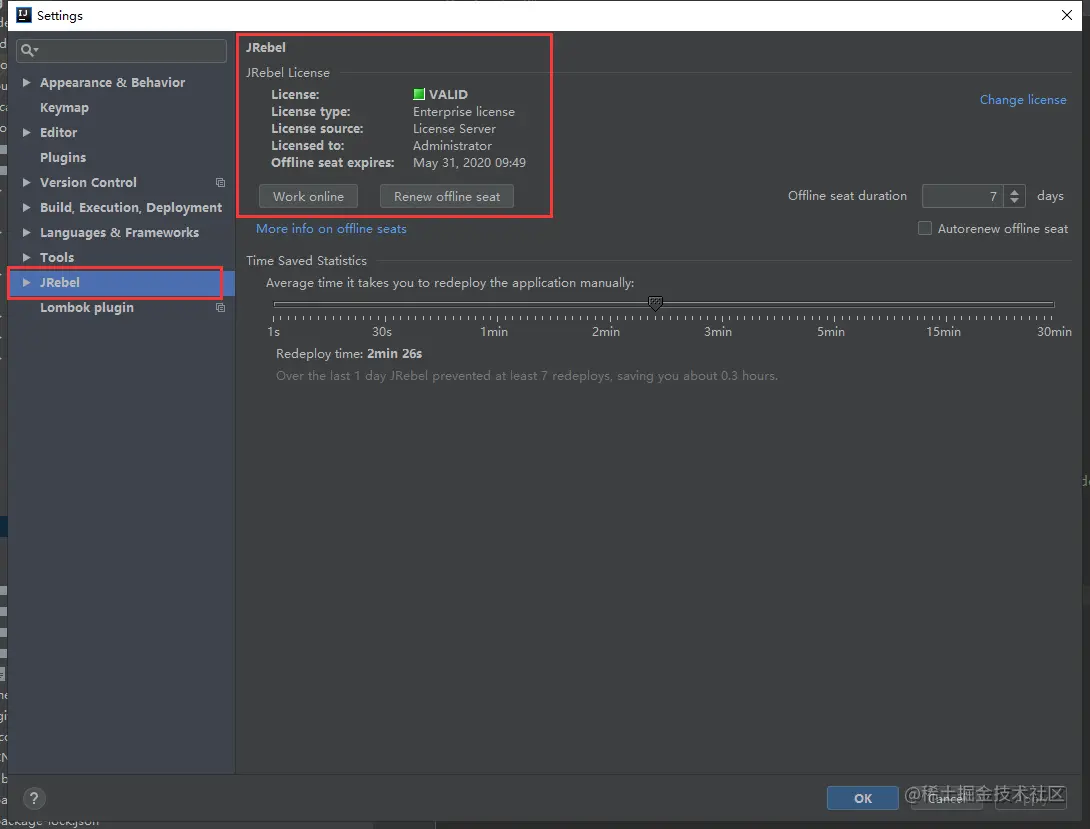Click the Work online button
The height and width of the screenshot is (829, 1090).
point(308,197)
